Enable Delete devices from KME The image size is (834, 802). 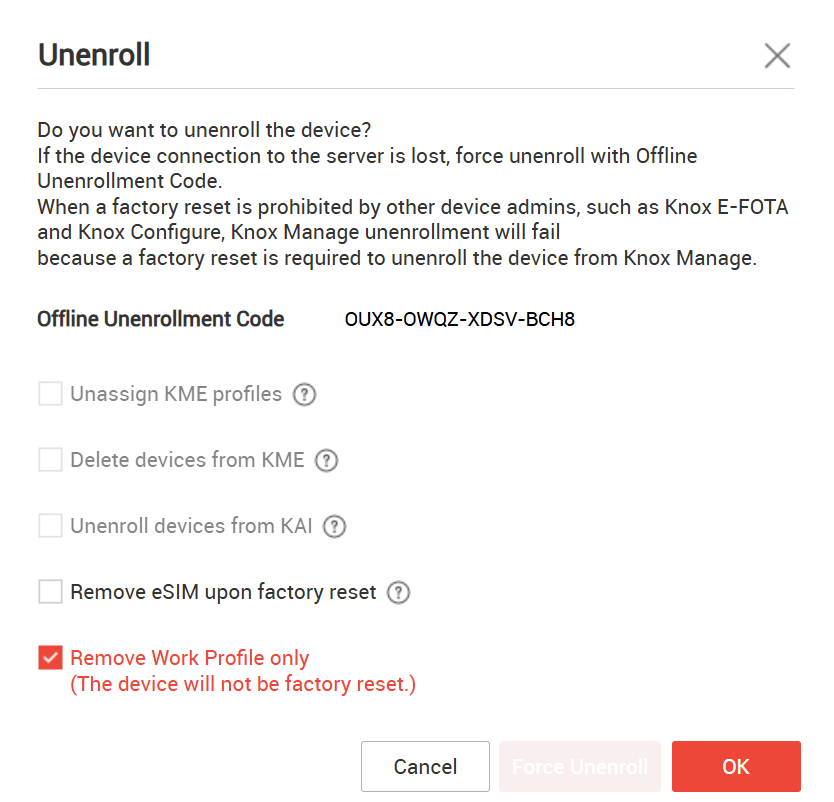[50, 459]
